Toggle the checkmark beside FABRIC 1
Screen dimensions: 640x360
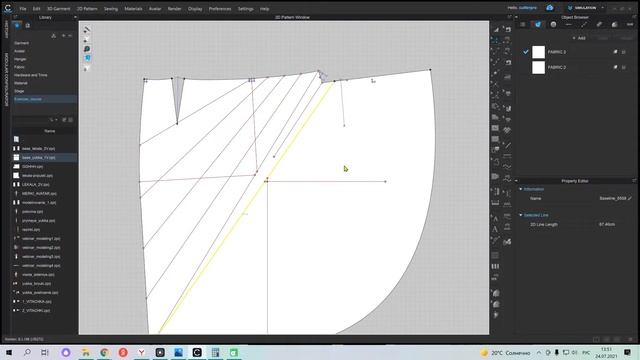click(525, 52)
